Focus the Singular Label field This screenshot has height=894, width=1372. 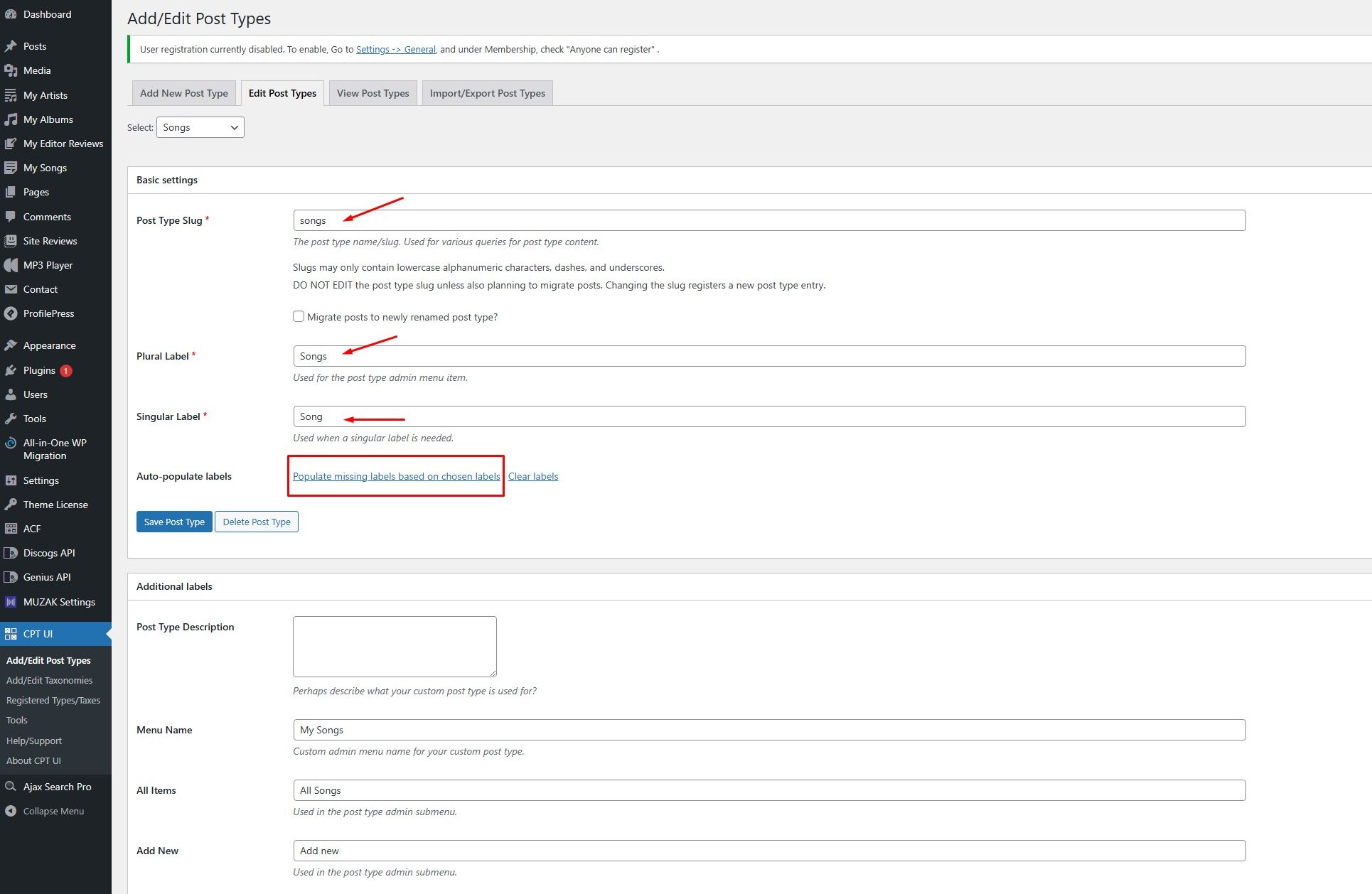(x=769, y=416)
